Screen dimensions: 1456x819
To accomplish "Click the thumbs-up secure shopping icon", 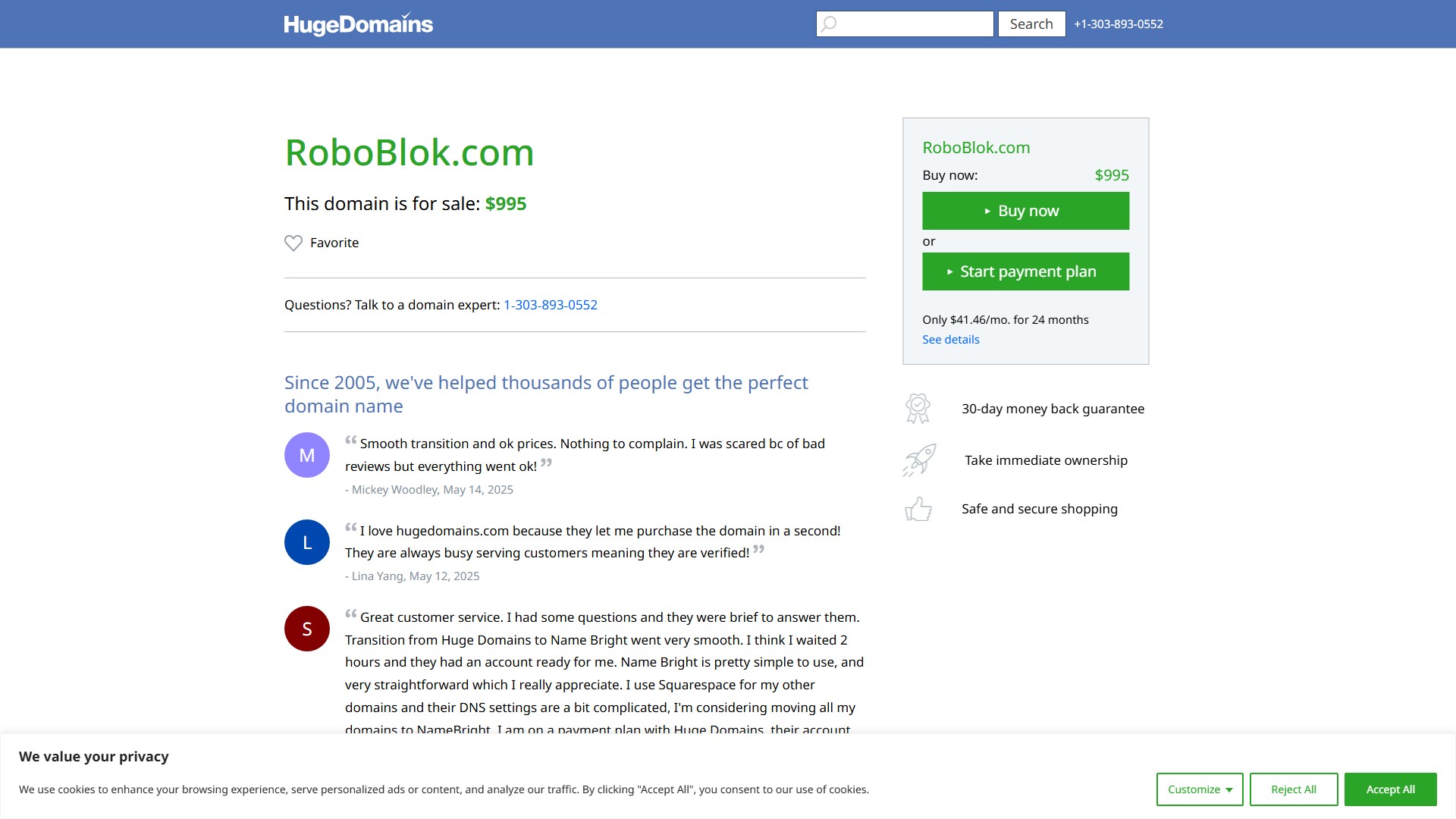I will 918,509.
